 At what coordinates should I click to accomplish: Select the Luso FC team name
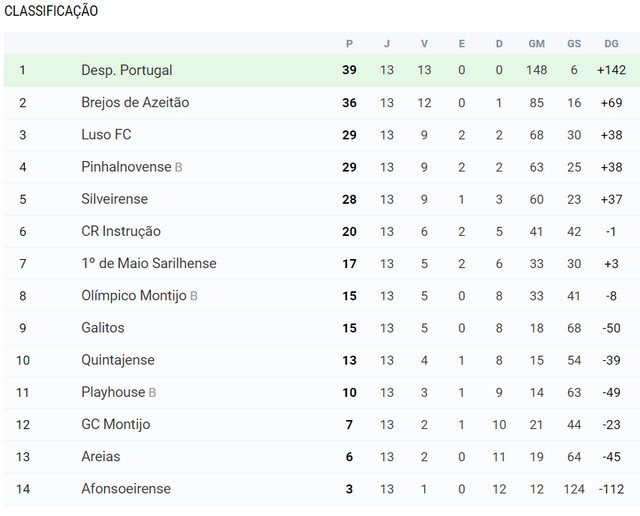(106, 135)
